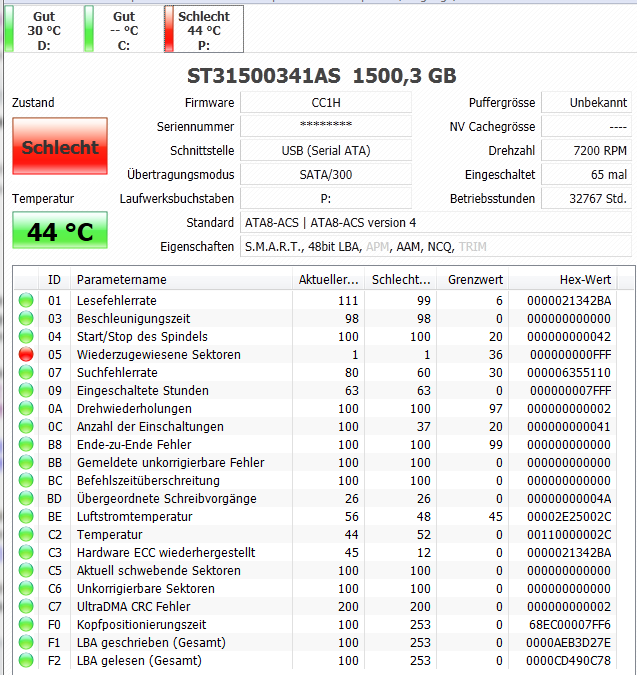Click green status icon for Anzahl der Einschaltungen
Image resolution: width=637 pixels, height=675 pixels.
(x=26, y=426)
